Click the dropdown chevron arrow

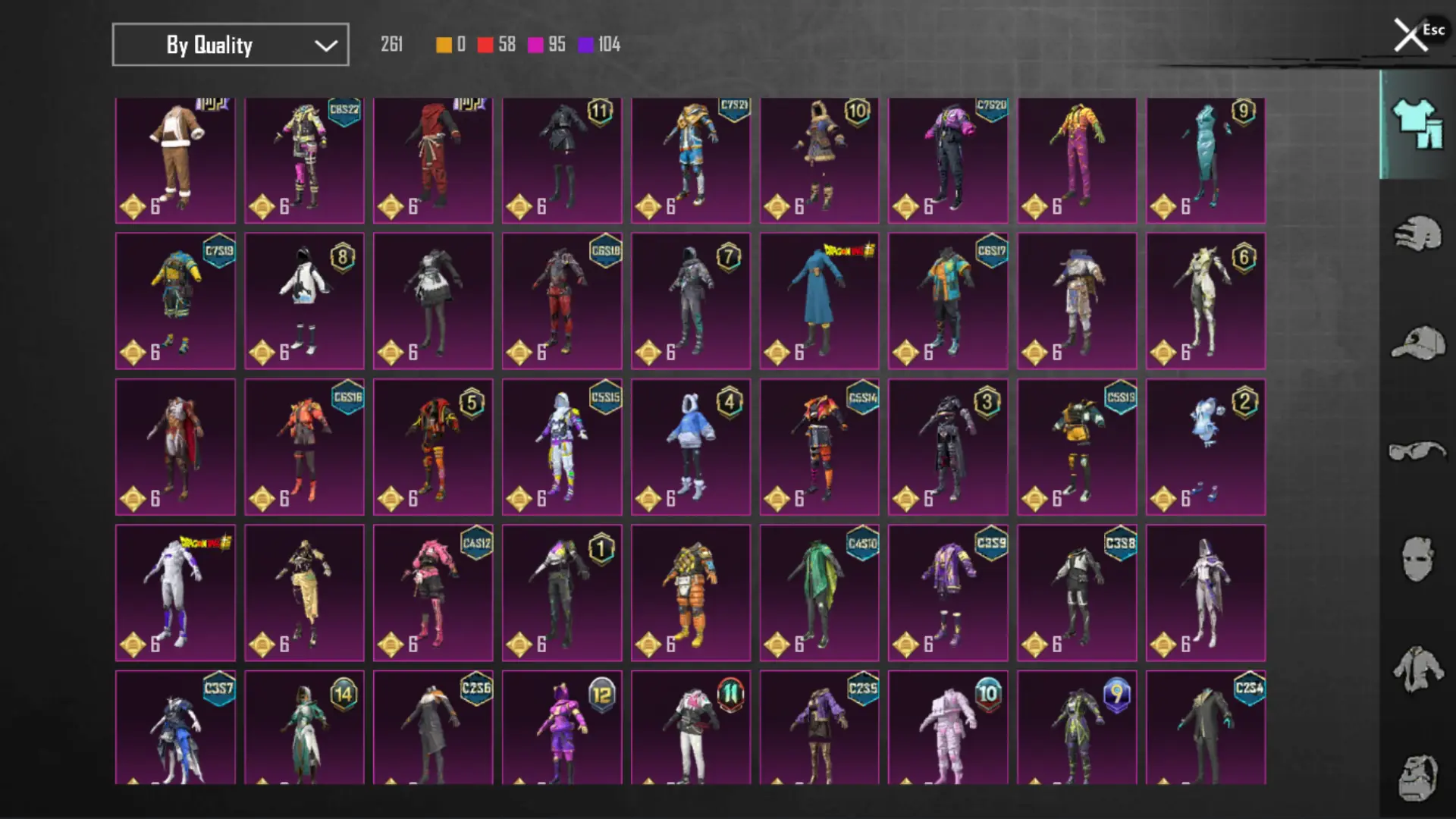(x=326, y=45)
